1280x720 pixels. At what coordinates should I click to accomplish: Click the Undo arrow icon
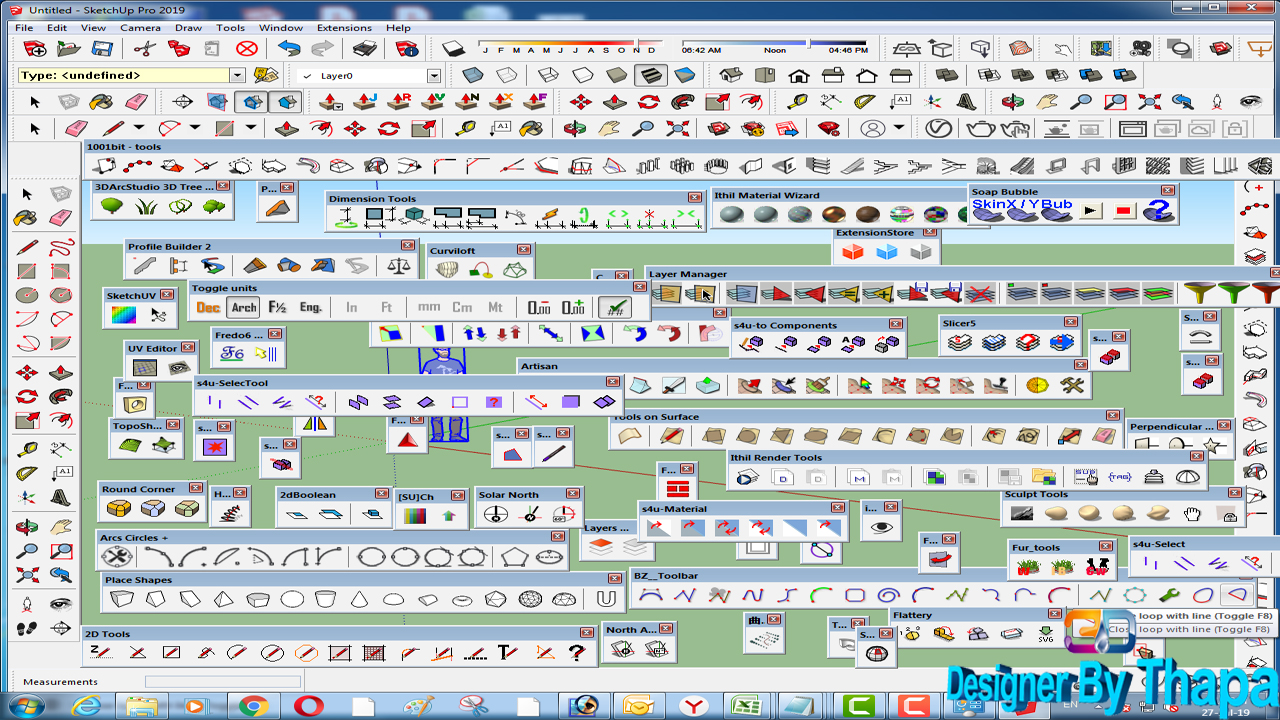[x=289, y=48]
